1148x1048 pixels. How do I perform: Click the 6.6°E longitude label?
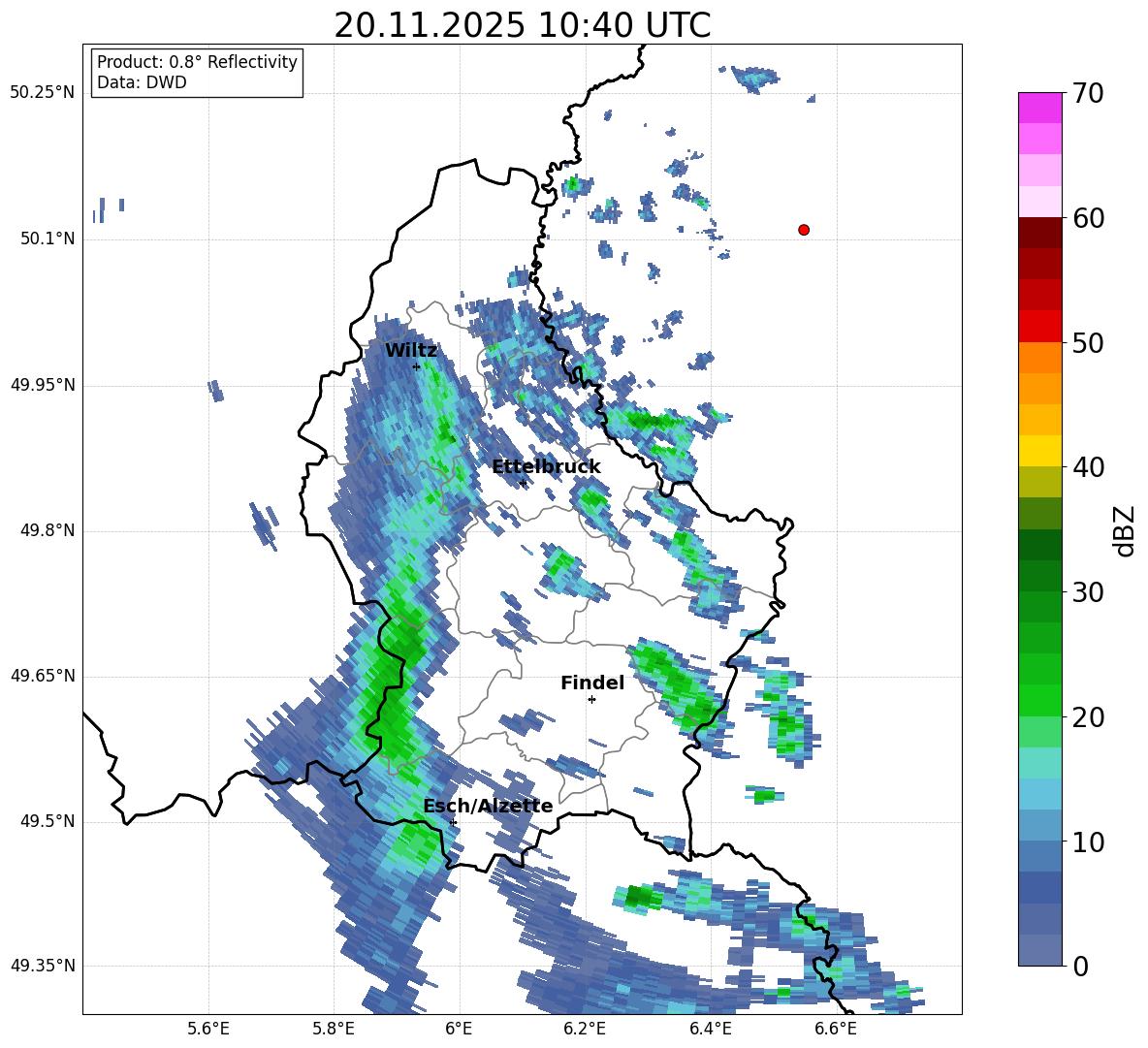[x=836, y=1029]
